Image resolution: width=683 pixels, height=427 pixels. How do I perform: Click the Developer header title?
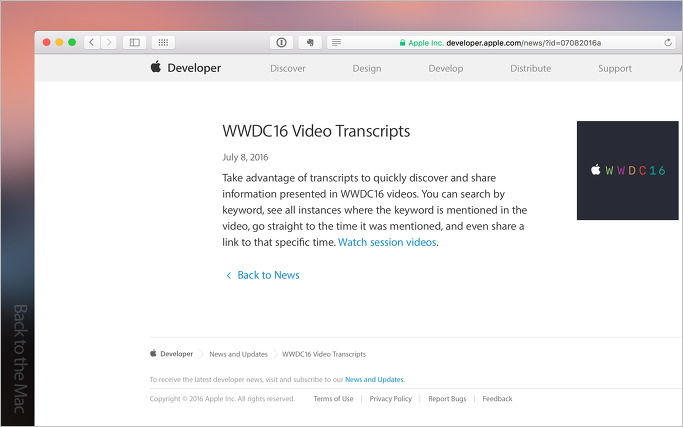pos(194,68)
